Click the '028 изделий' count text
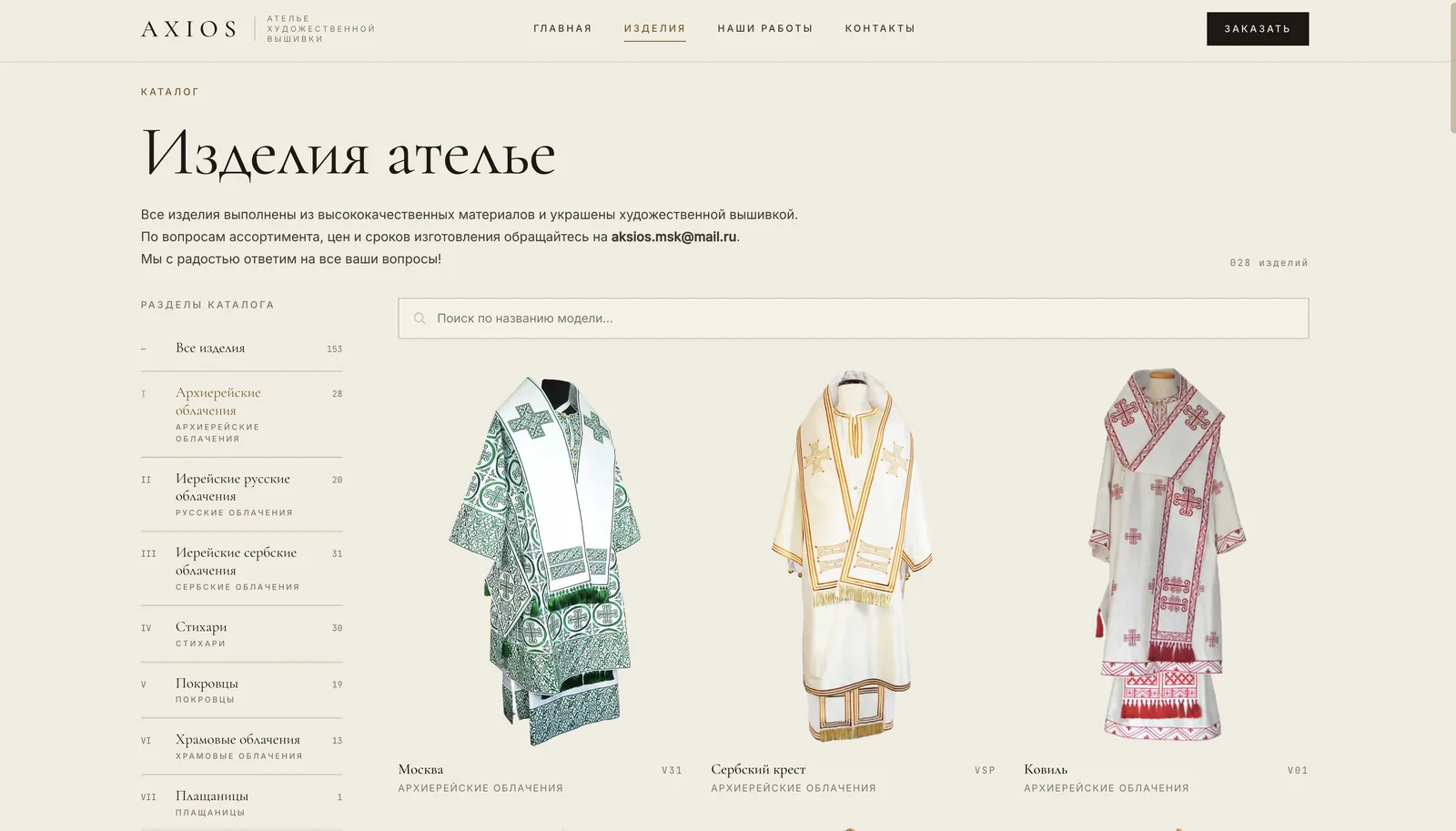 pos(1269,263)
